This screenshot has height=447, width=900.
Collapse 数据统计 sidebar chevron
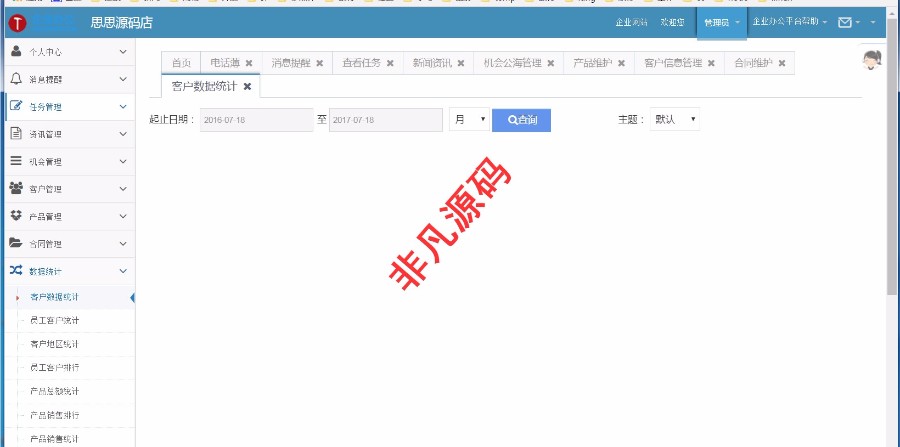pyautogui.click(x=123, y=271)
